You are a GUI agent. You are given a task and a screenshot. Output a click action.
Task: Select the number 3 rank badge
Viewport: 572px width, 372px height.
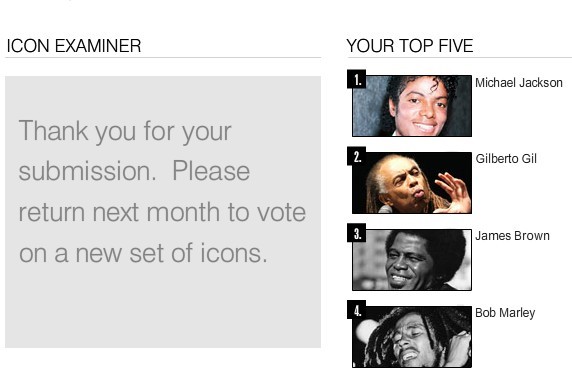point(357,233)
